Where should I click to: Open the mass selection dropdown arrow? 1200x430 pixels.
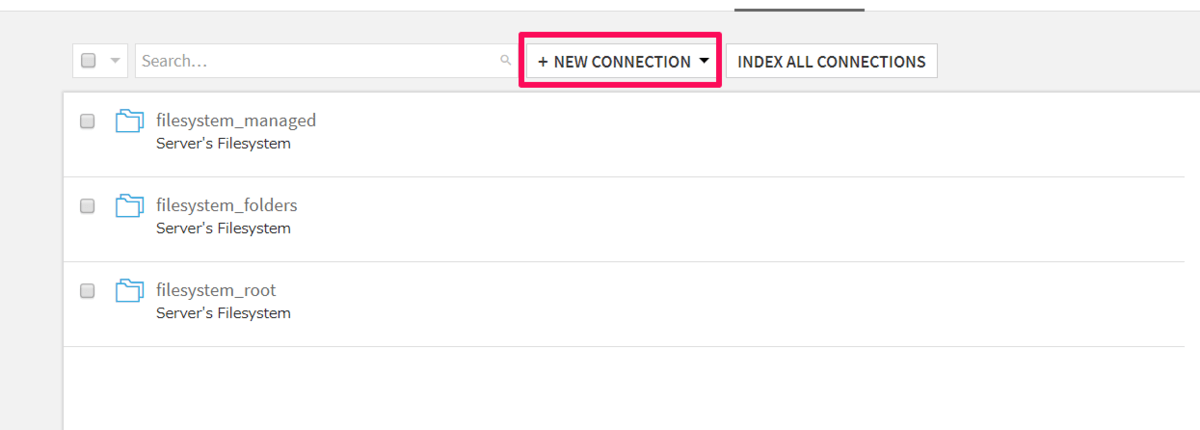click(x=115, y=61)
